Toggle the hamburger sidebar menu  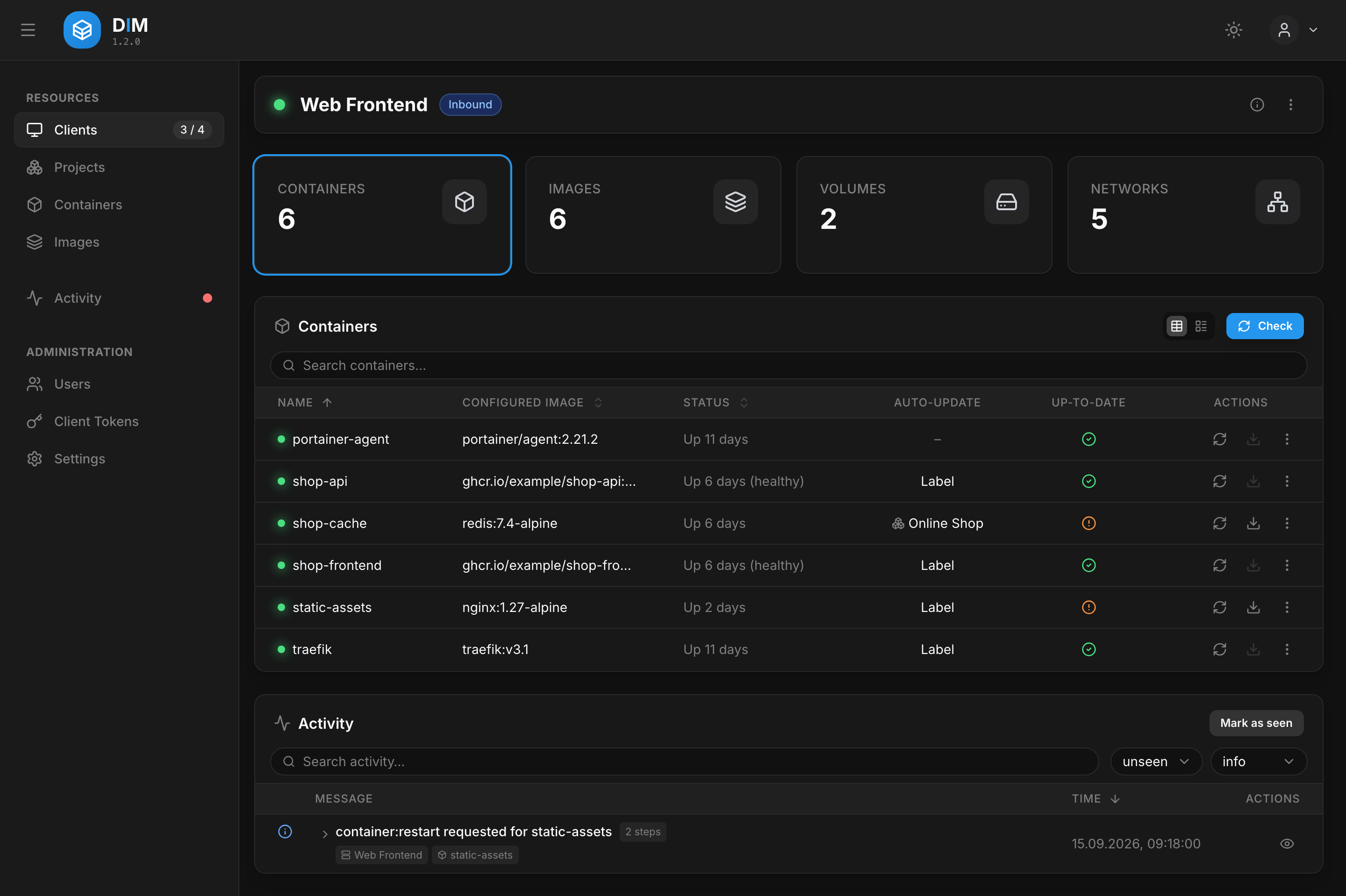click(x=28, y=30)
